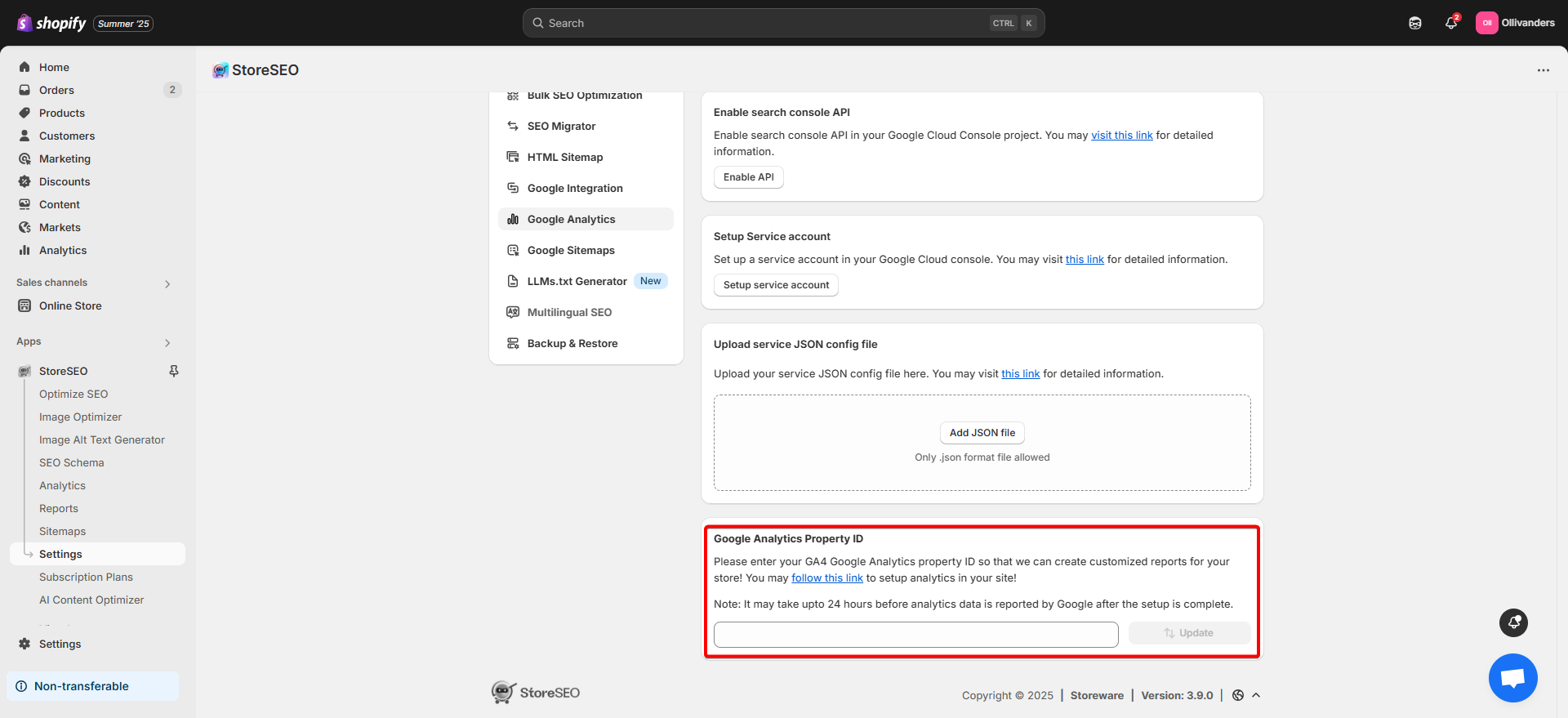The height and width of the screenshot is (718, 1568).
Task: Focus the Google Analytics Property ID field
Action: coord(916,635)
